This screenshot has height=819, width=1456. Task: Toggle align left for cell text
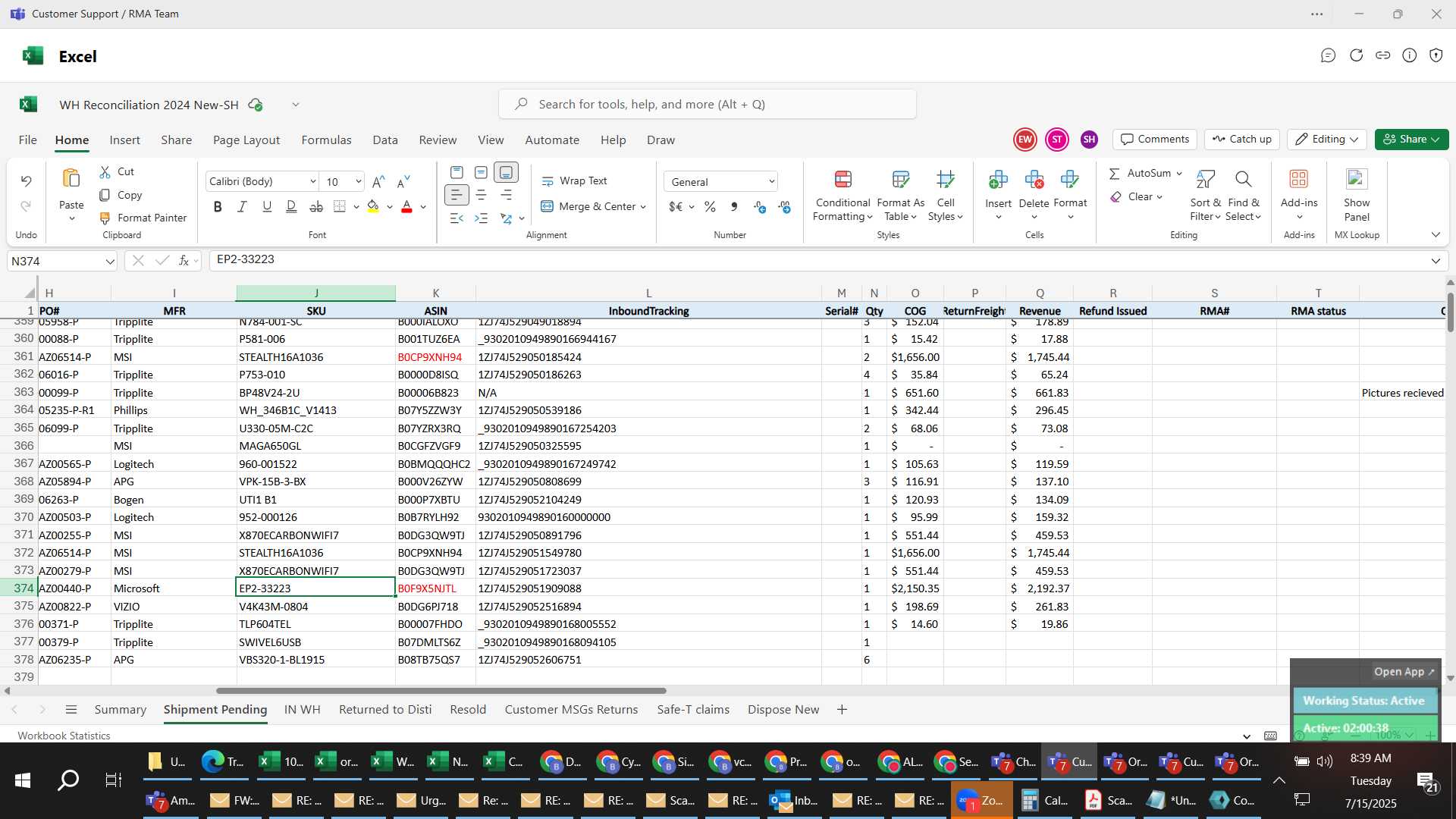(x=456, y=196)
